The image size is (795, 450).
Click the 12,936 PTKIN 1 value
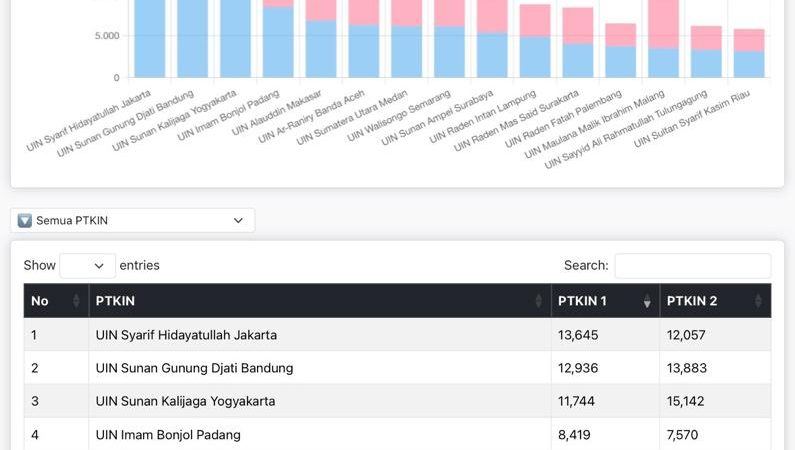578,368
